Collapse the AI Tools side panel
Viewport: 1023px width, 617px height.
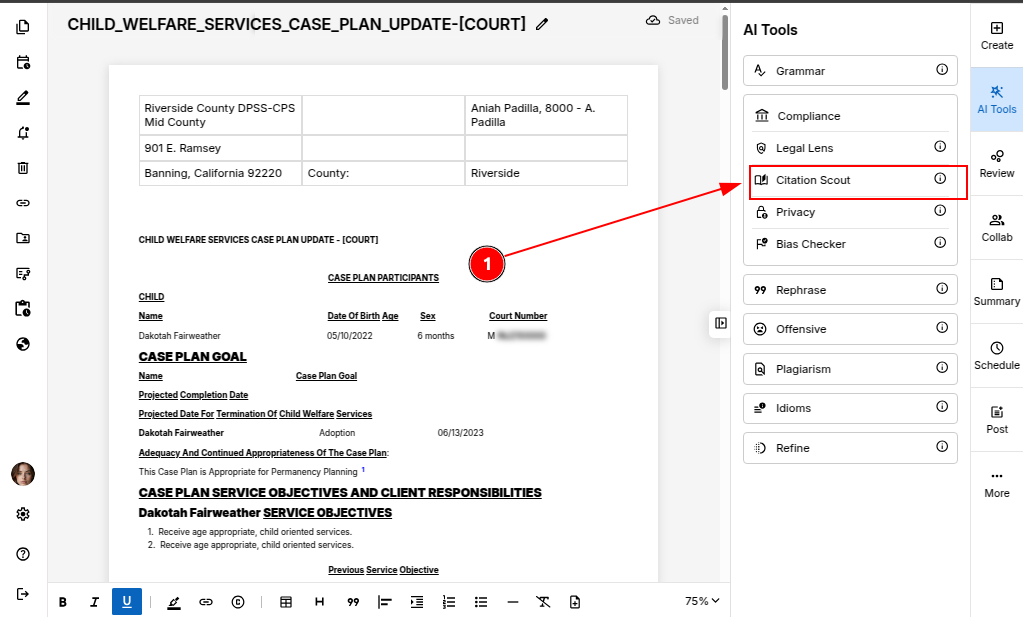tap(721, 323)
